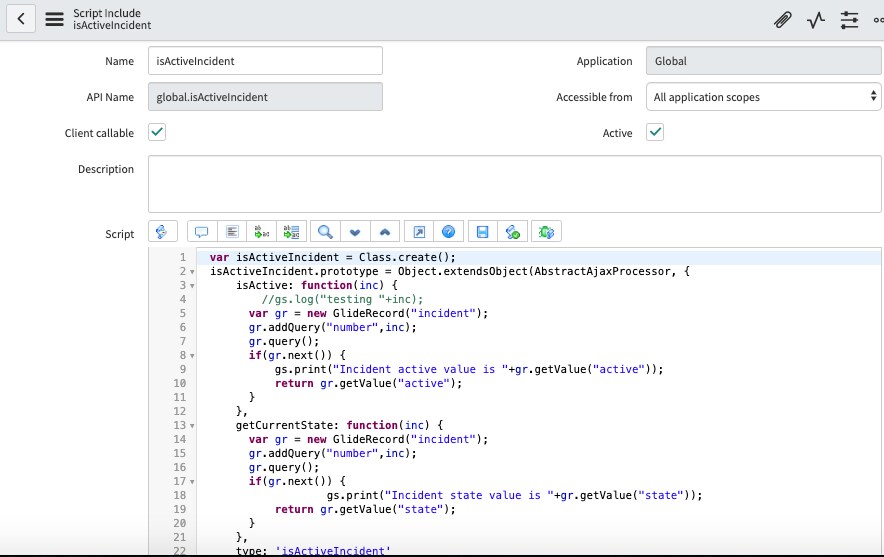Click the back arrow button
Image resolution: width=884 pixels, height=557 pixels.
point(22,19)
